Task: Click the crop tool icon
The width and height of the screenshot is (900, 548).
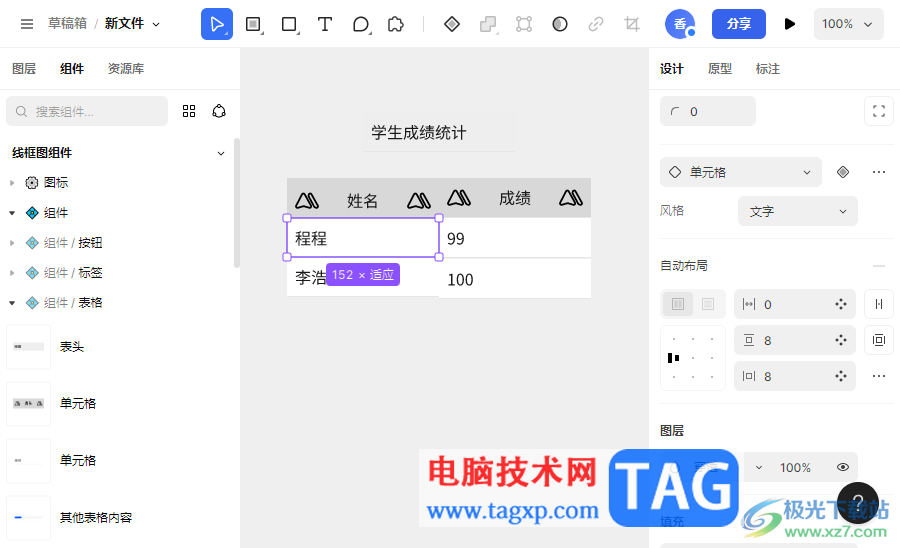Action: coord(632,24)
